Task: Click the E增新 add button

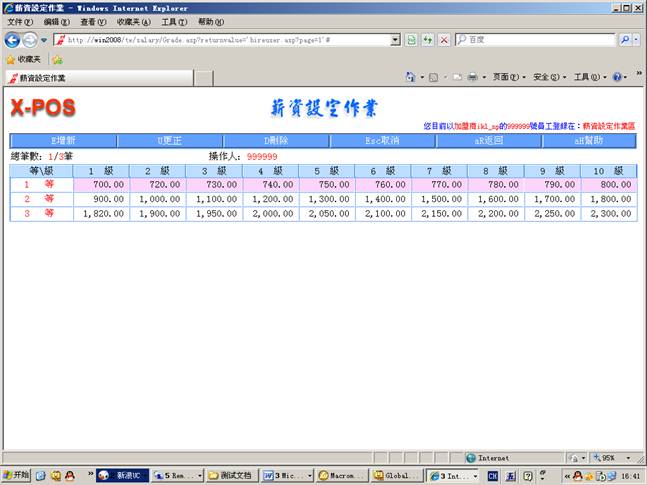Action: coord(63,141)
